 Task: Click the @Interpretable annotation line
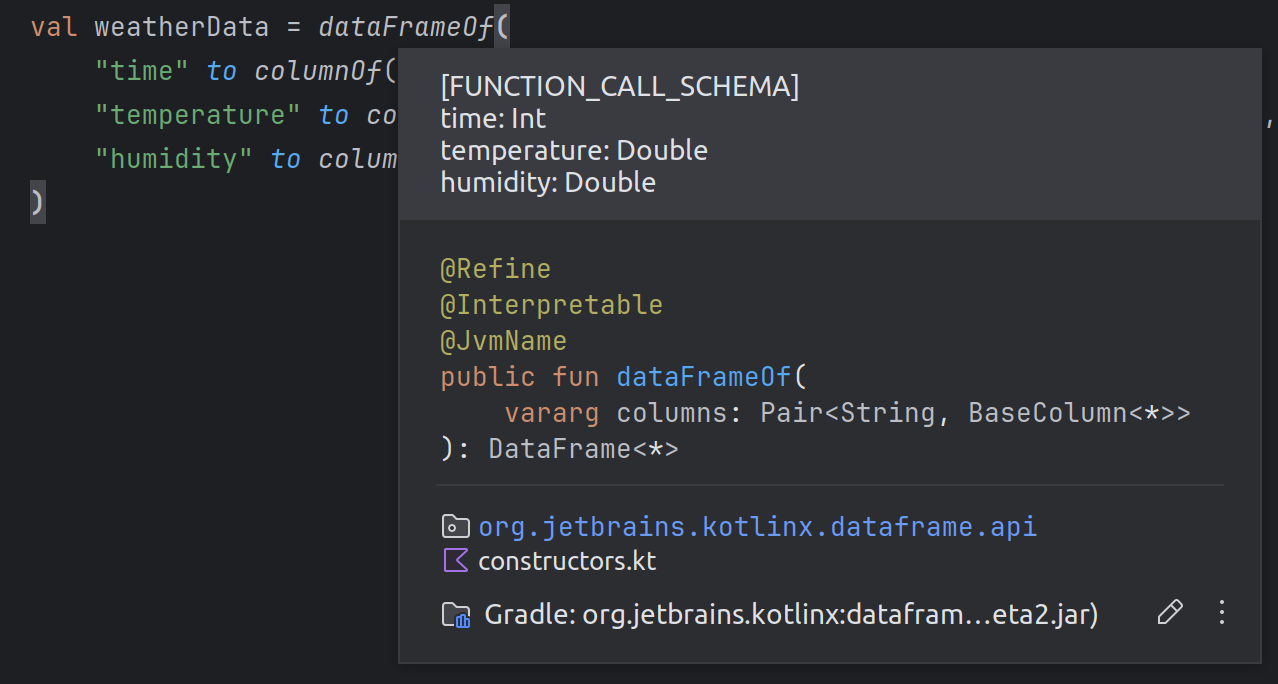click(551, 304)
